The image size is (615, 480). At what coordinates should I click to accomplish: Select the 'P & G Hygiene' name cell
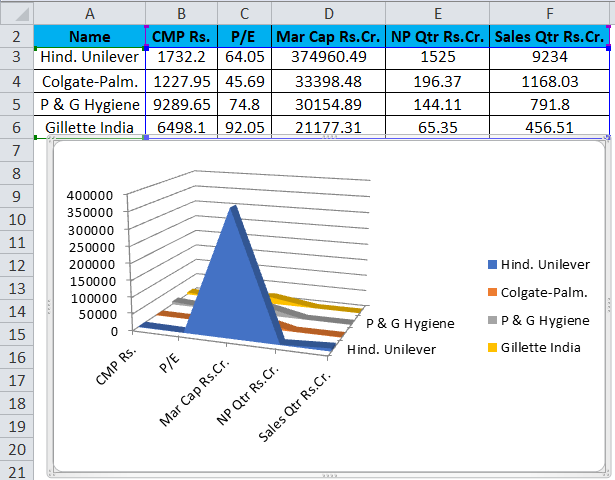click(89, 104)
